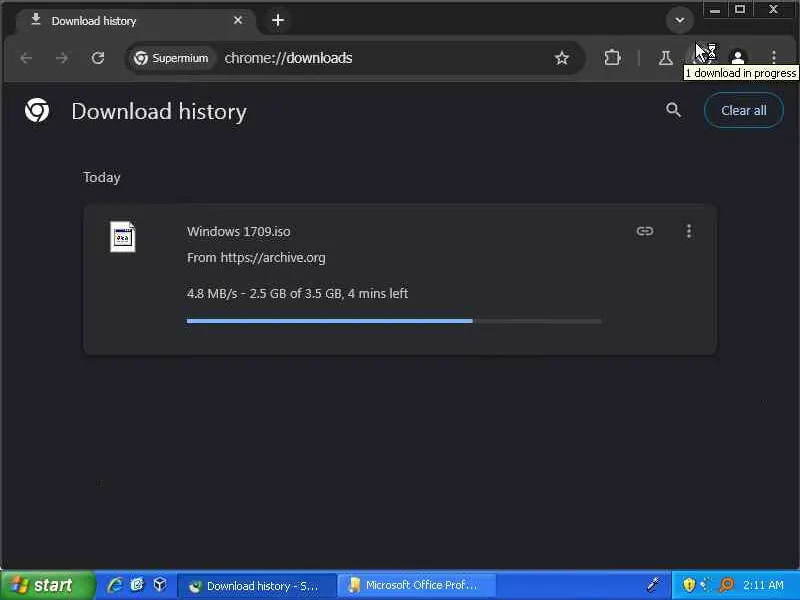Click the Clear all button
The height and width of the screenshot is (600, 800).
coord(743,110)
